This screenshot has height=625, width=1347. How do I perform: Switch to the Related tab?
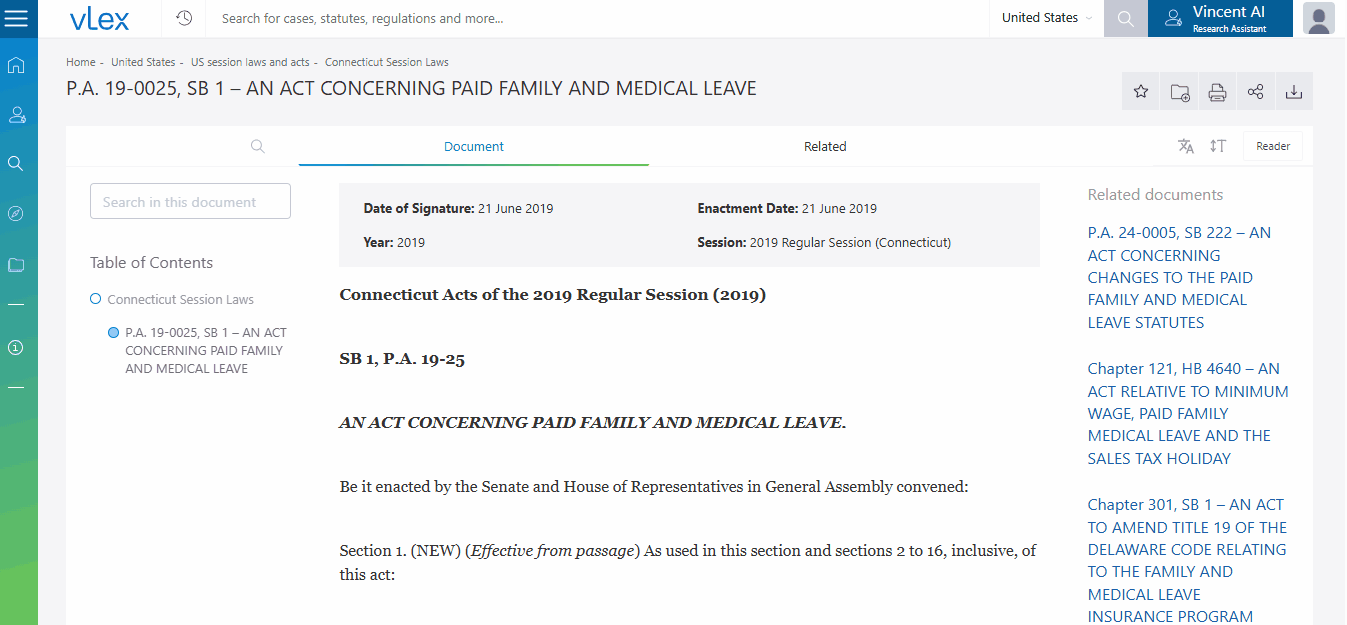[x=825, y=146]
